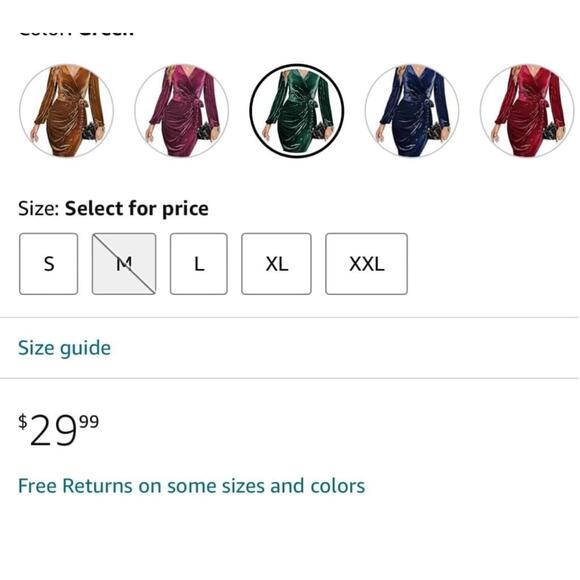Click the divider line above Size guide

(290, 317)
